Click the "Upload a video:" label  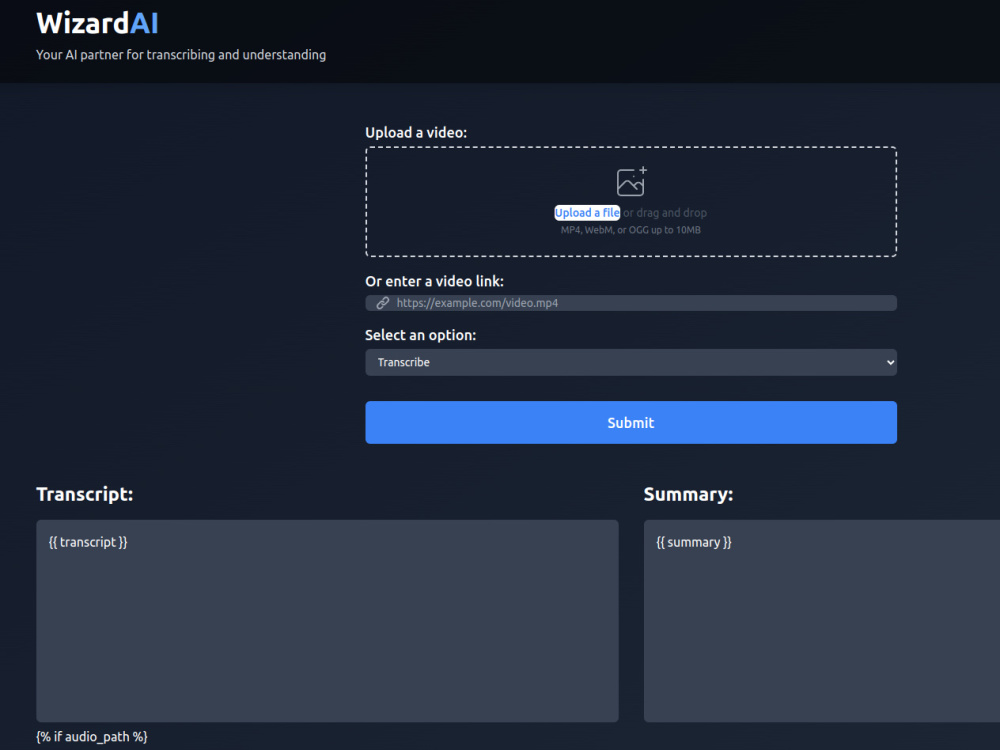coord(416,133)
